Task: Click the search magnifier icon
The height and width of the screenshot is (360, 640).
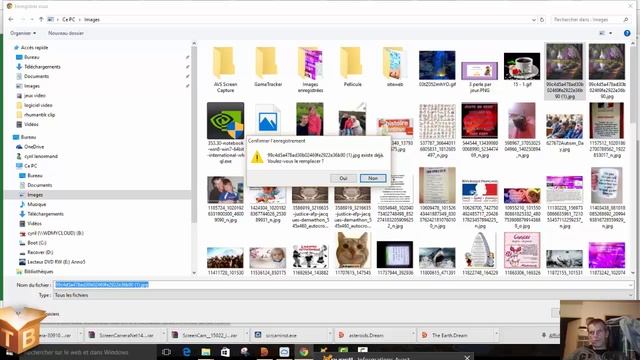Action: click(625, 20)
